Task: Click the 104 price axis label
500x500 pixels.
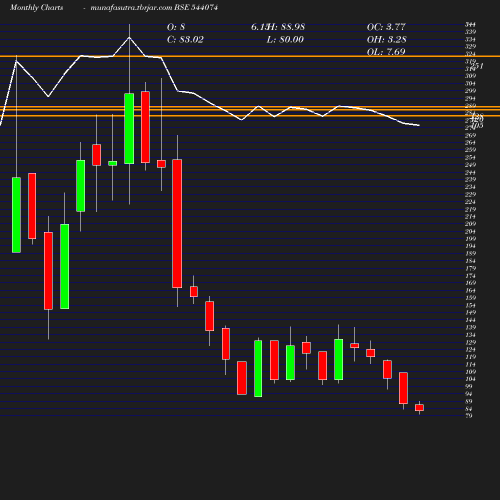Action: 470,379
